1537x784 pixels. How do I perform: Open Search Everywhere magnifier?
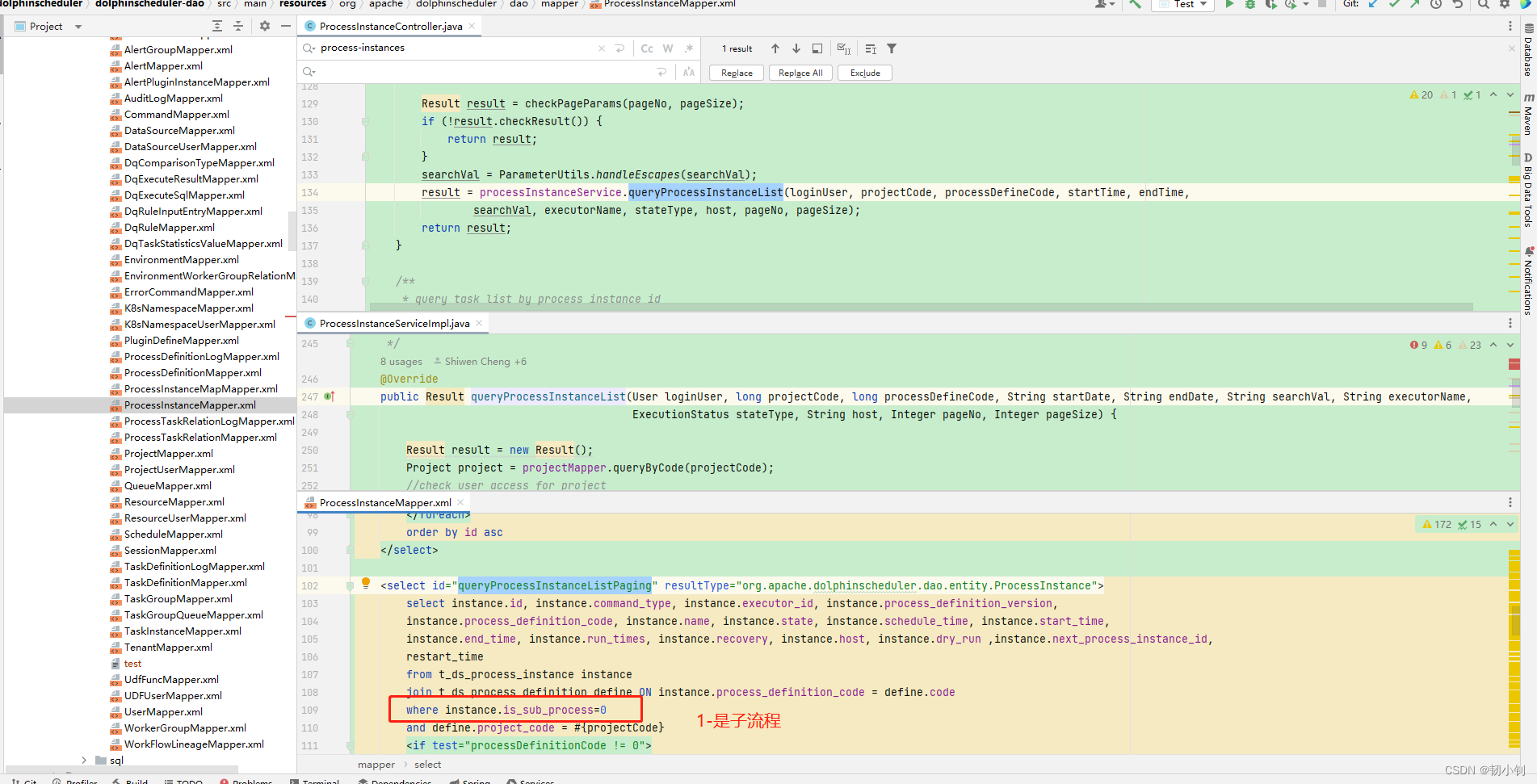click(x=1484, y=4)
